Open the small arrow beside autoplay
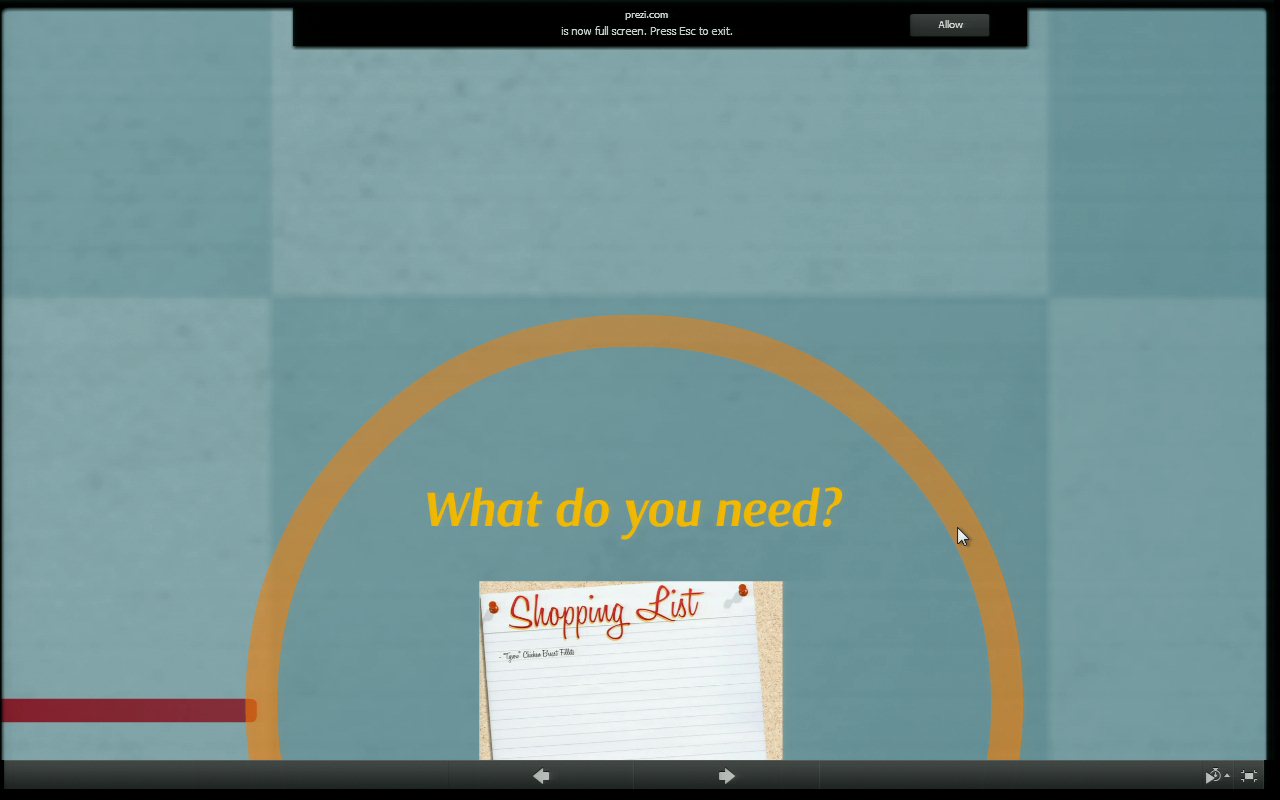This screenshot has height=800, width=1280. (1227, 776)
